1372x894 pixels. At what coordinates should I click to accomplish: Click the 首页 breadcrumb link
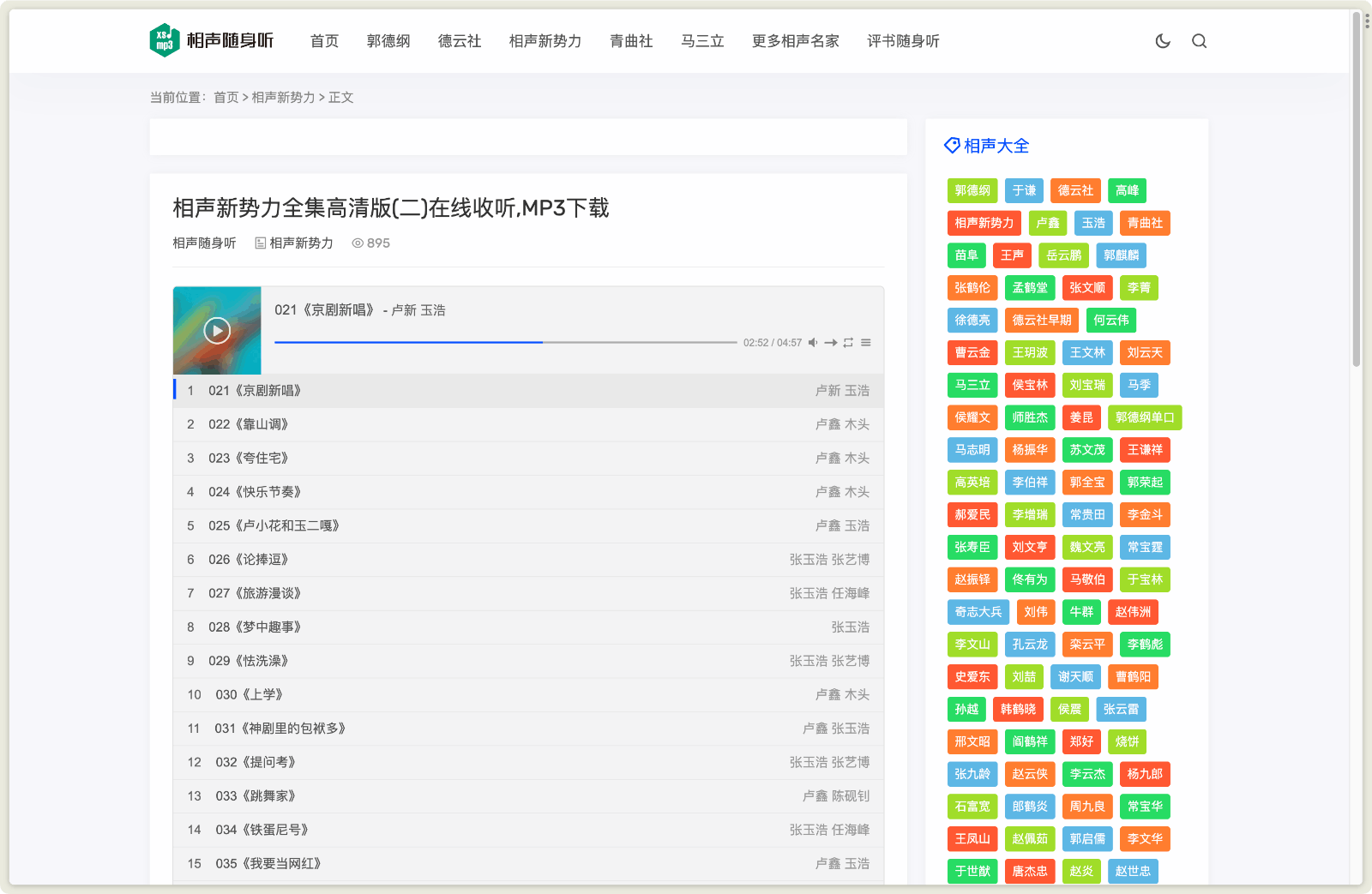tap(226, 98)
